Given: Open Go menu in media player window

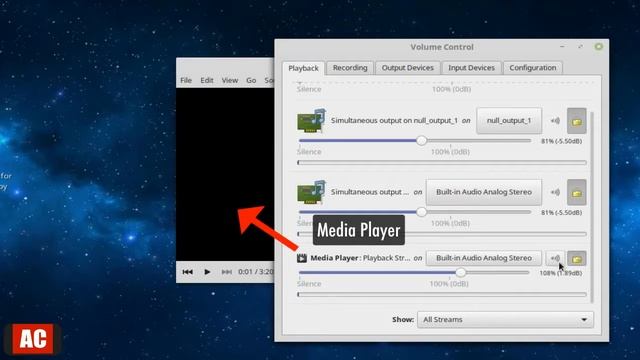Looking at the screenshot, I should tap(251, 80).
